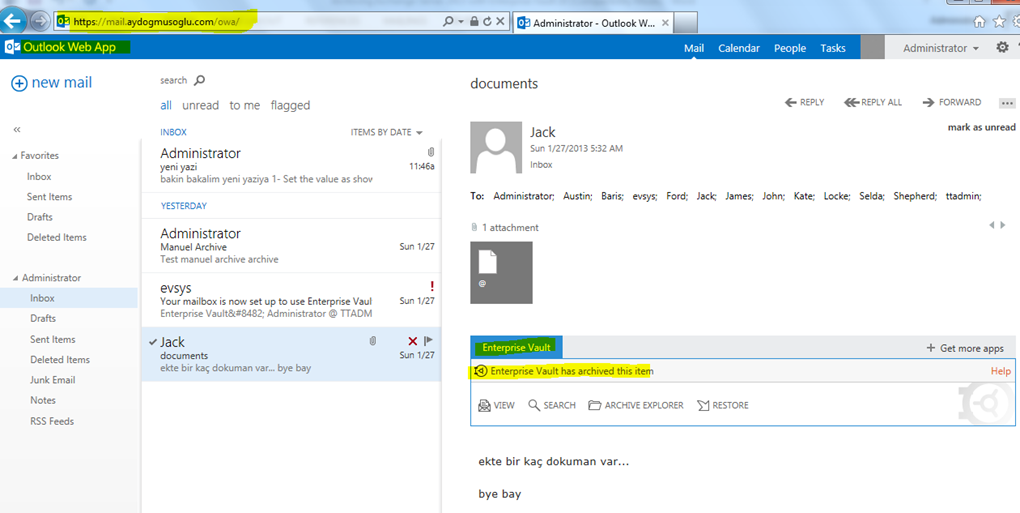Click the Enterprise Vault Help link

pyautogui.click(x=1000, y=371)
